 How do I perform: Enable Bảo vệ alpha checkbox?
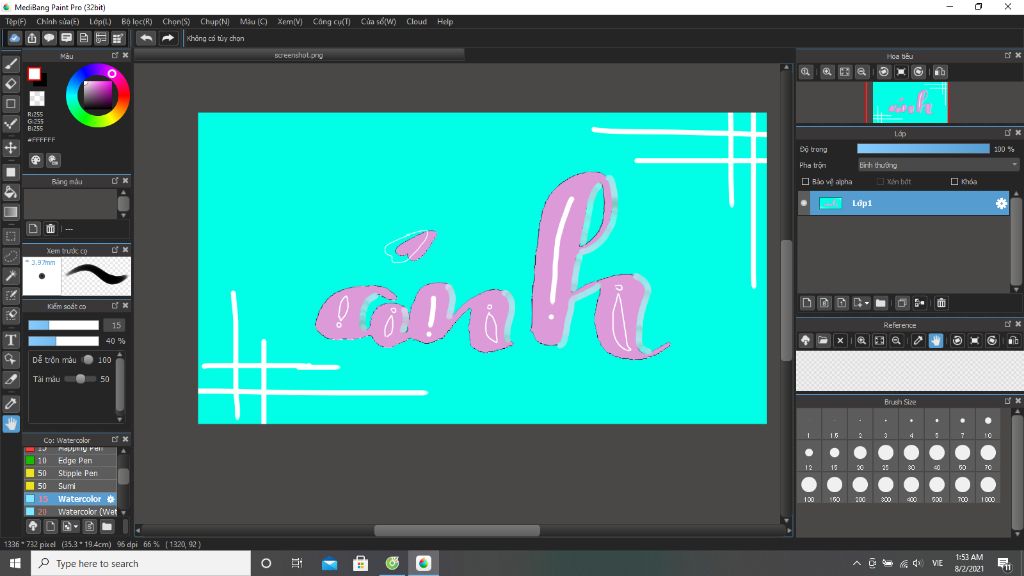805,182
